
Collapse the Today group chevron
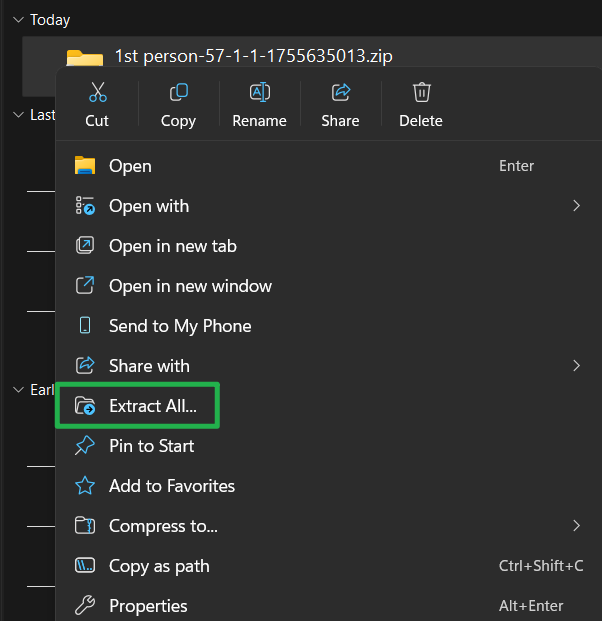(18, 20)
